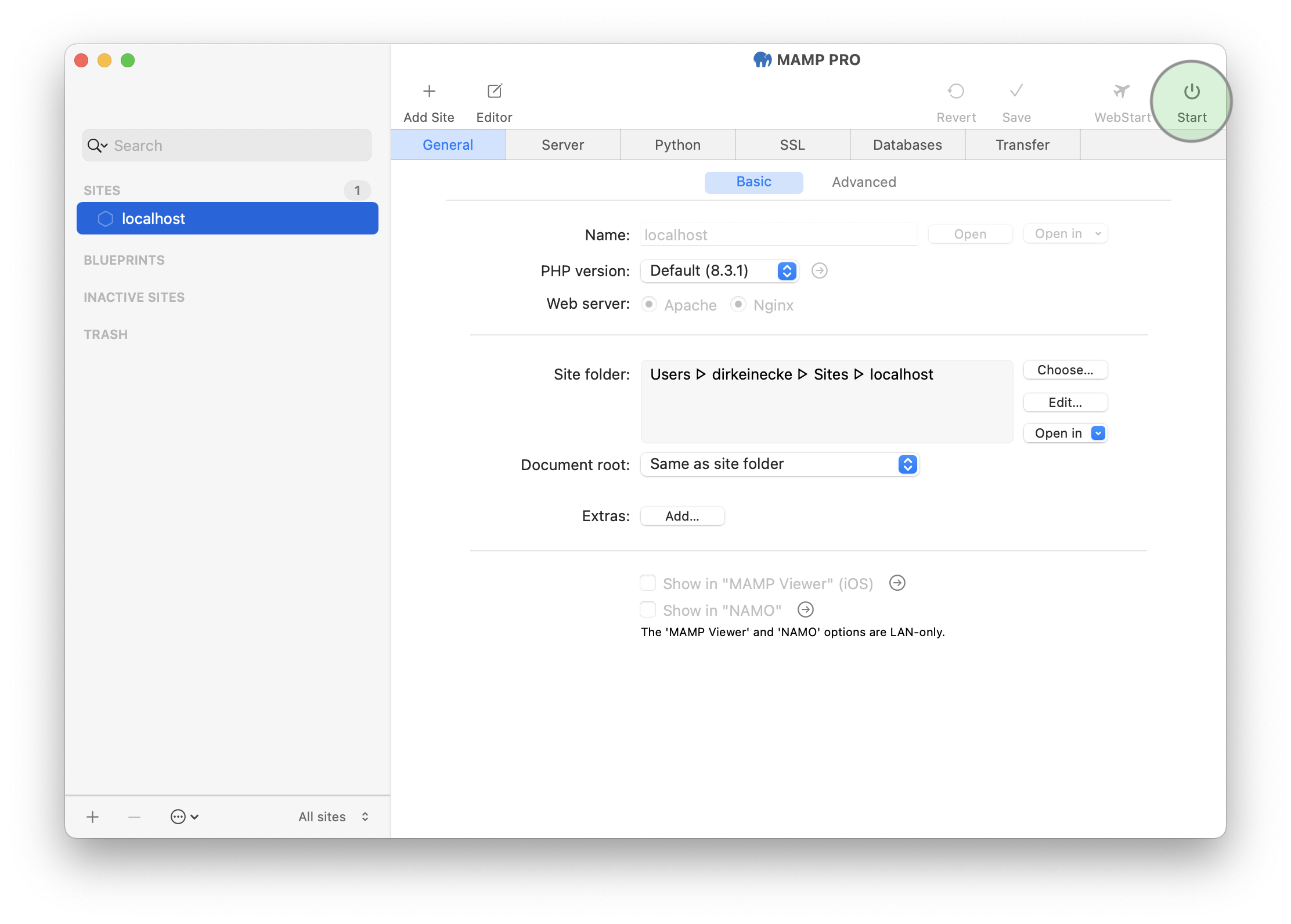Click the Revert icon
Image resolution: width=1291 pixels, height=924 pixels.
956,92
